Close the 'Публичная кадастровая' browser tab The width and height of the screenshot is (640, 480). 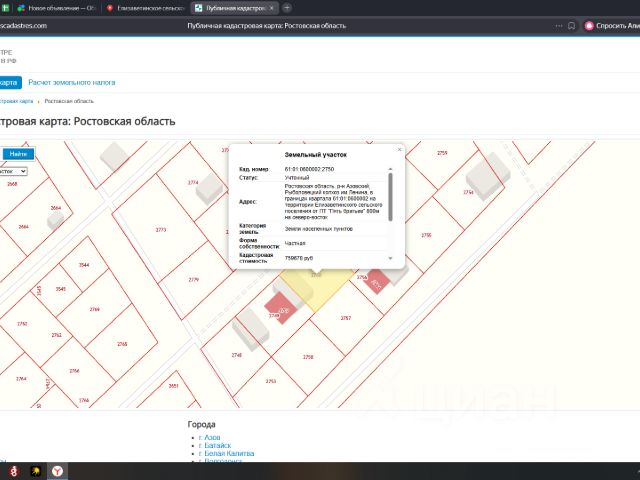coord(271,8)
